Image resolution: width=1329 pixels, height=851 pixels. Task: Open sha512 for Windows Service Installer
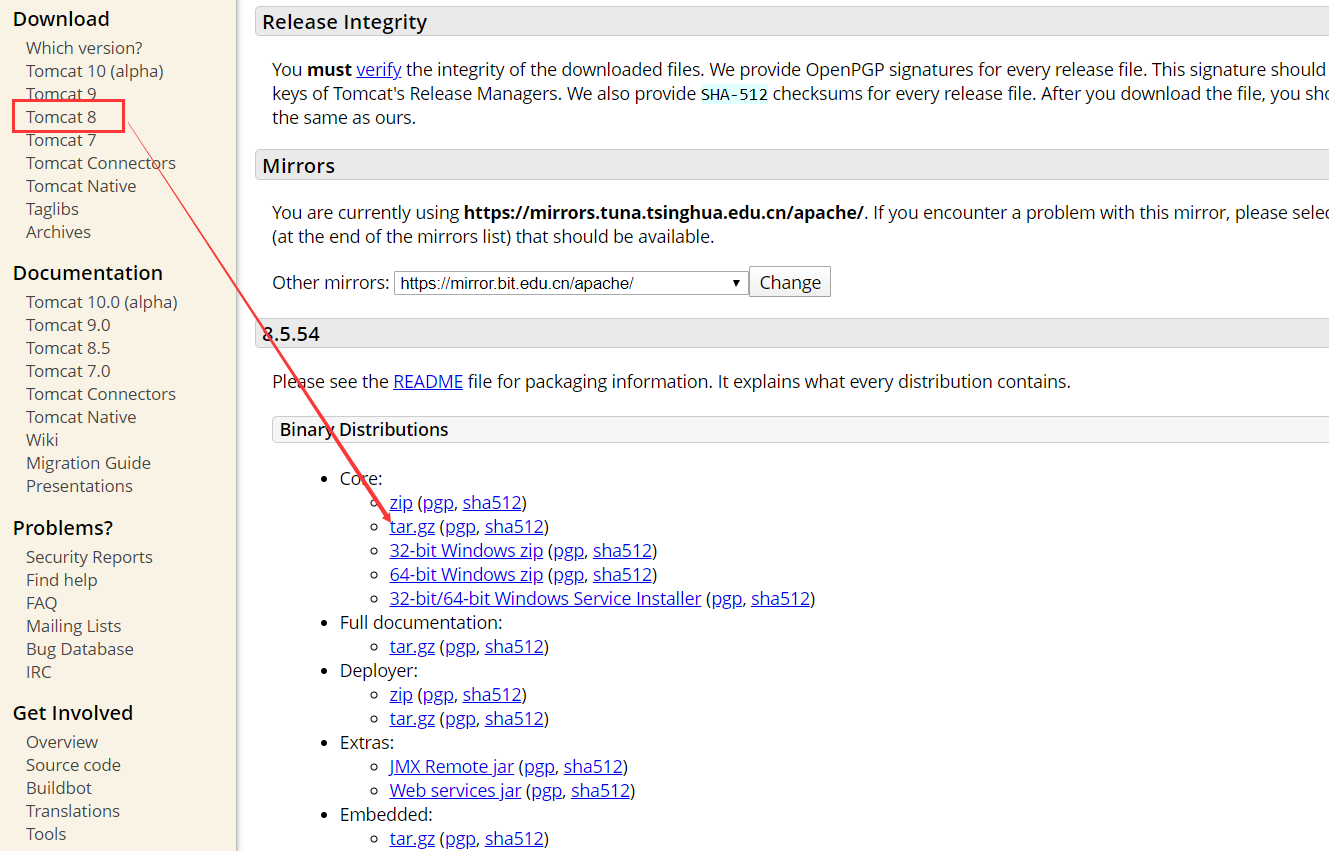coord(780,599)
